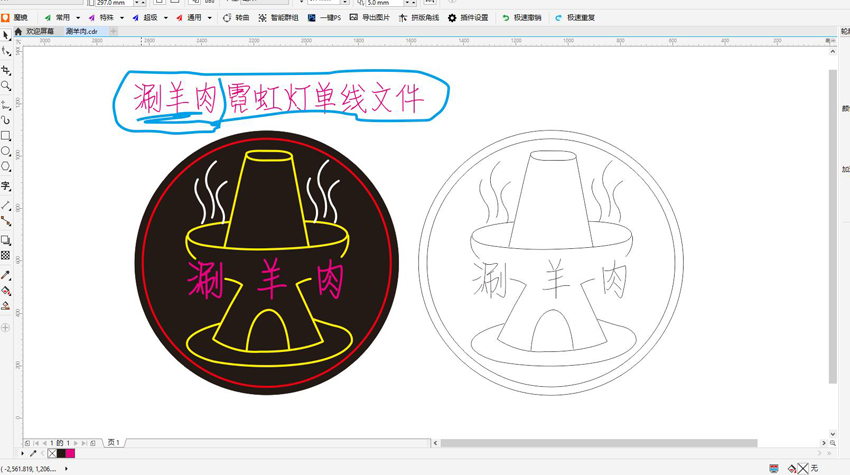Select the Crop tool
Image resolution: width=850 pixels, height=475 pixels.
click(x=5, y=70)
